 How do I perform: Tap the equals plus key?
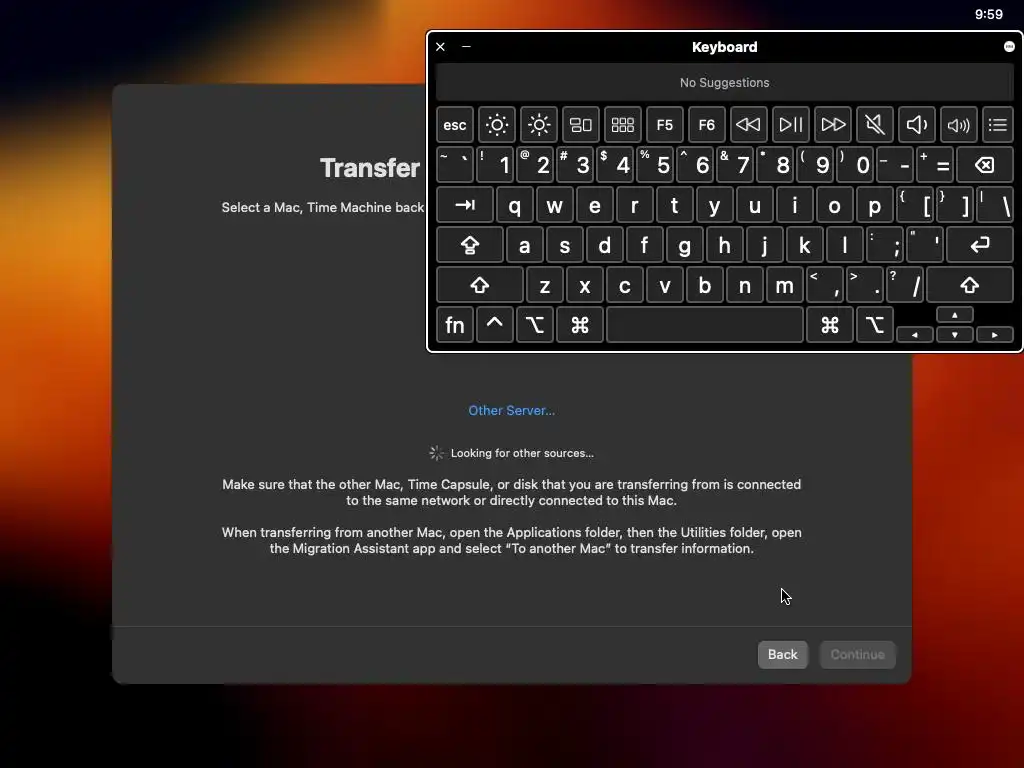[x=935, y=165]
